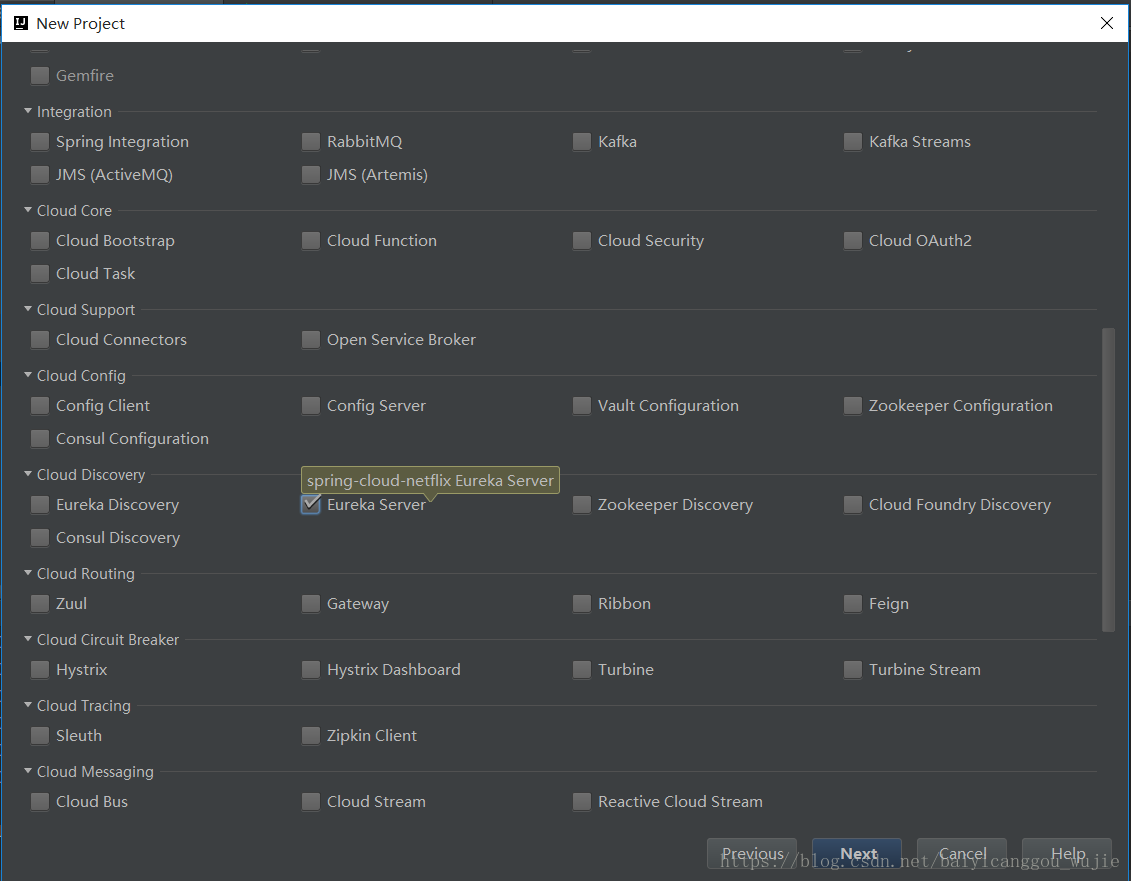Enable Cloud Function dependency

[311, 240]
